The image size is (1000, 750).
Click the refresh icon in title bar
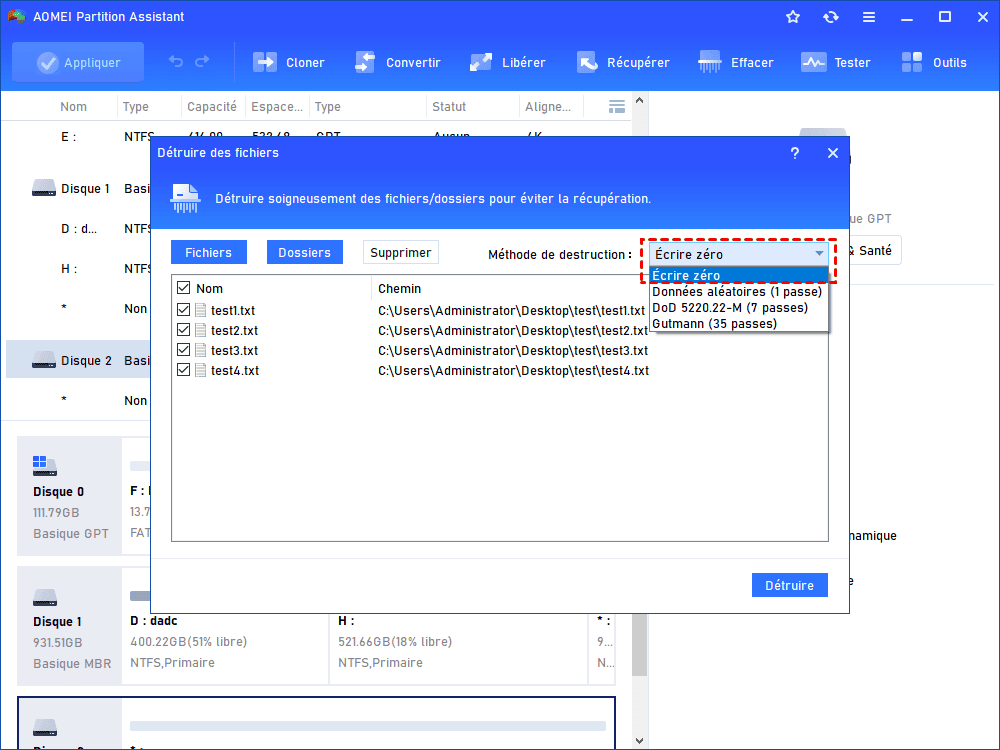[831, 17]
